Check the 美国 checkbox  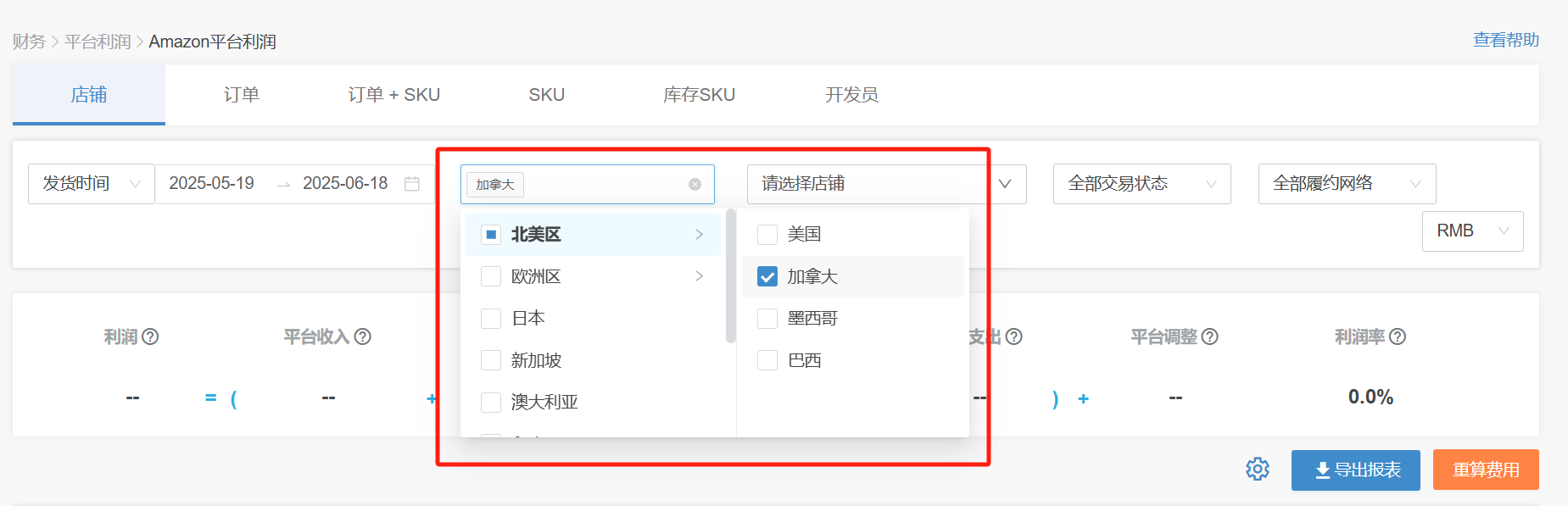click(767, 234)
